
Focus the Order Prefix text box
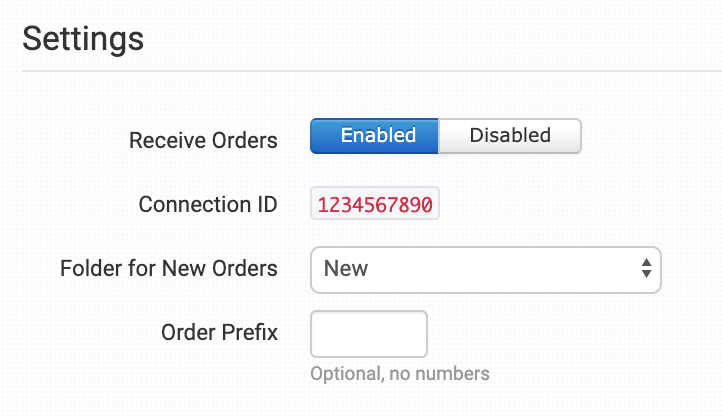369,334
